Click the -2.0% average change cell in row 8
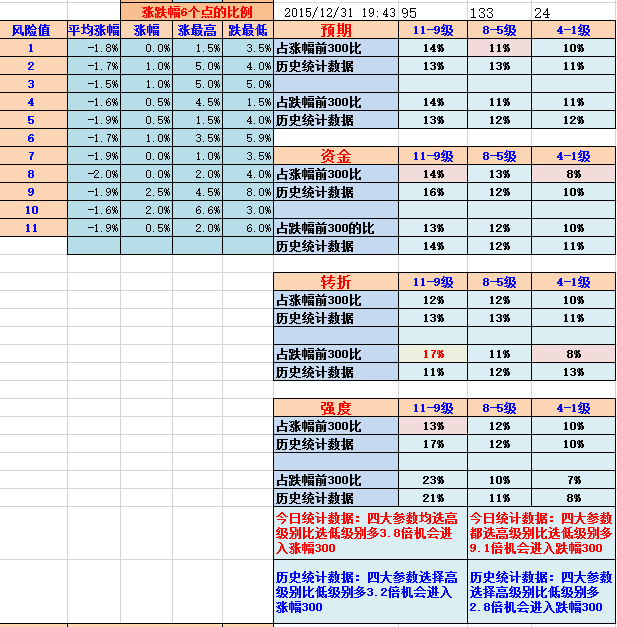The width and height of the screenshot is (617, 627). tap(94, 174)
